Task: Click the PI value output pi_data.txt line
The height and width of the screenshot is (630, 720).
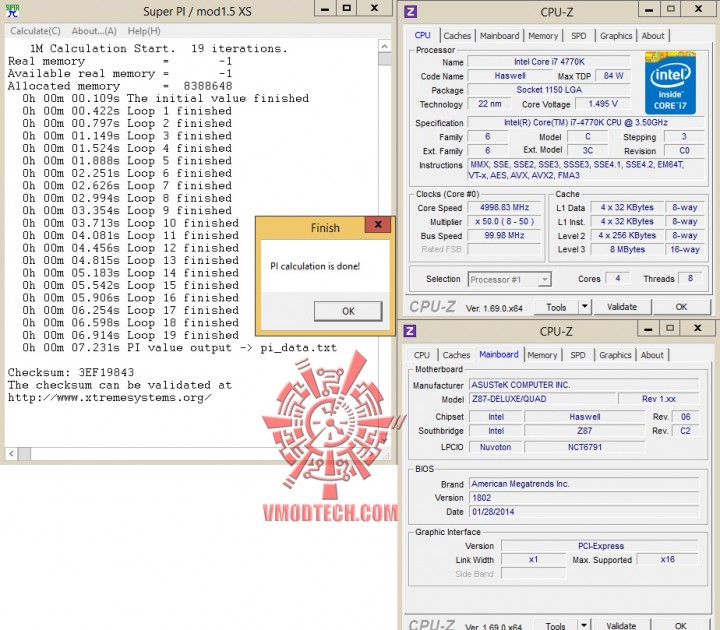Action: (x=180, y=348)
